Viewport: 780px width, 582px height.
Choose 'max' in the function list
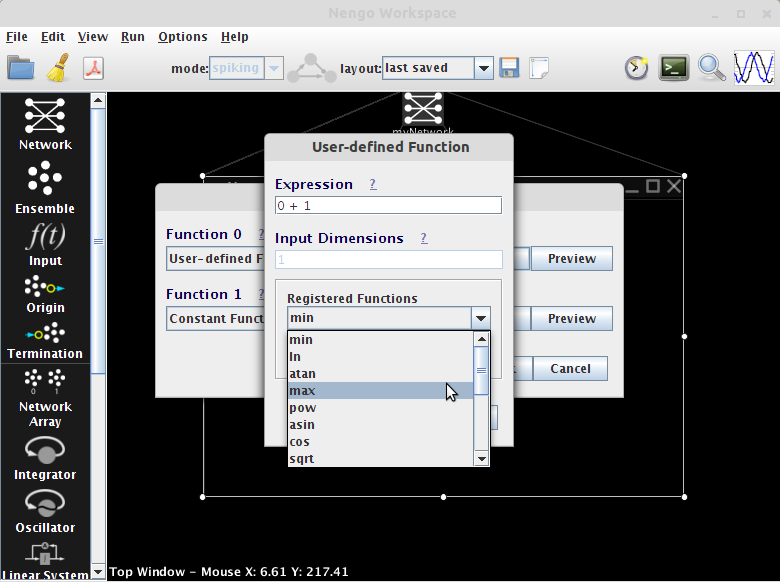[x=381, y=390]
